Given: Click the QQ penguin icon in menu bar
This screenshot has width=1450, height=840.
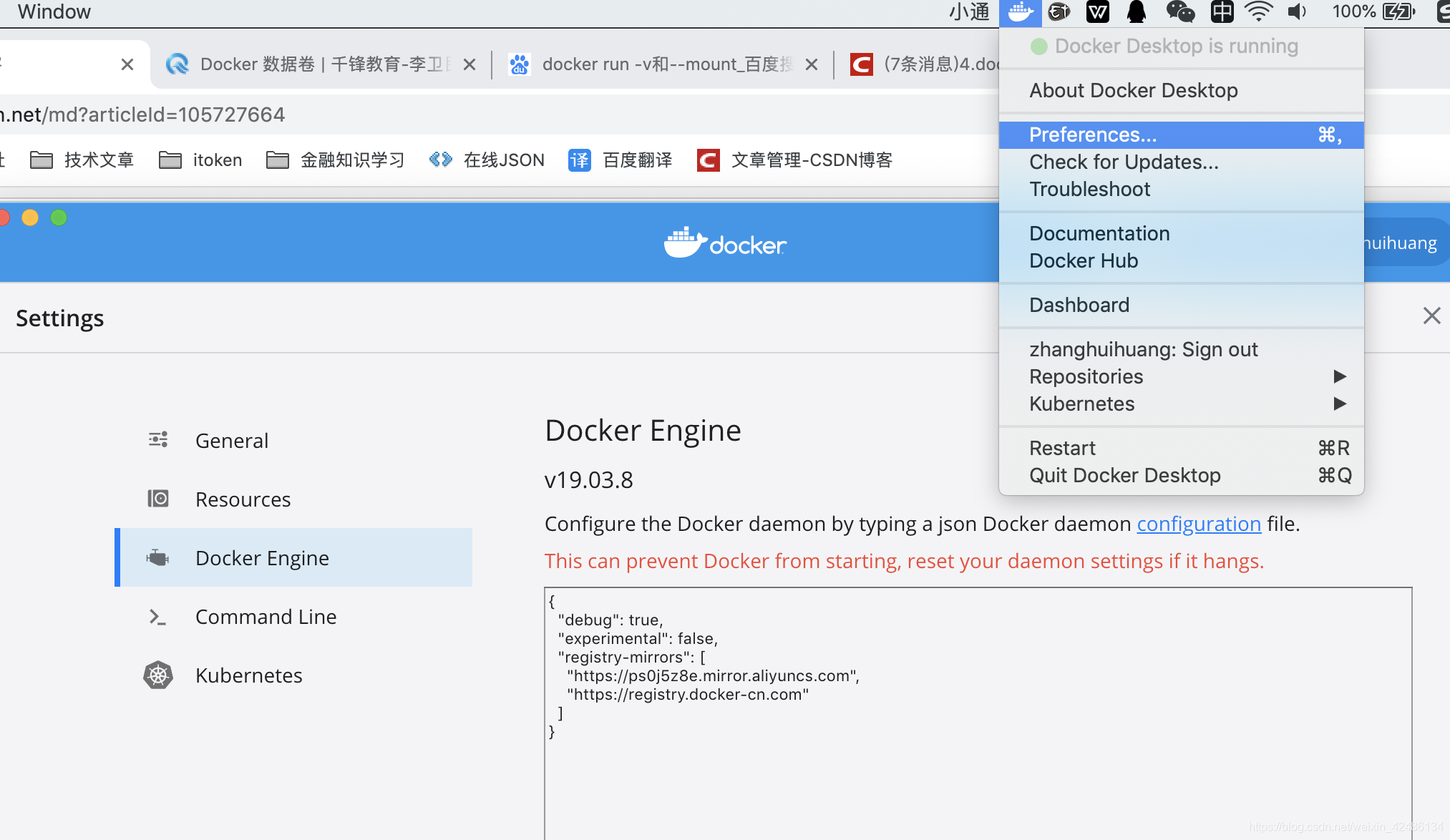Looking at the screenshot, I should [x=1137, y=12].
